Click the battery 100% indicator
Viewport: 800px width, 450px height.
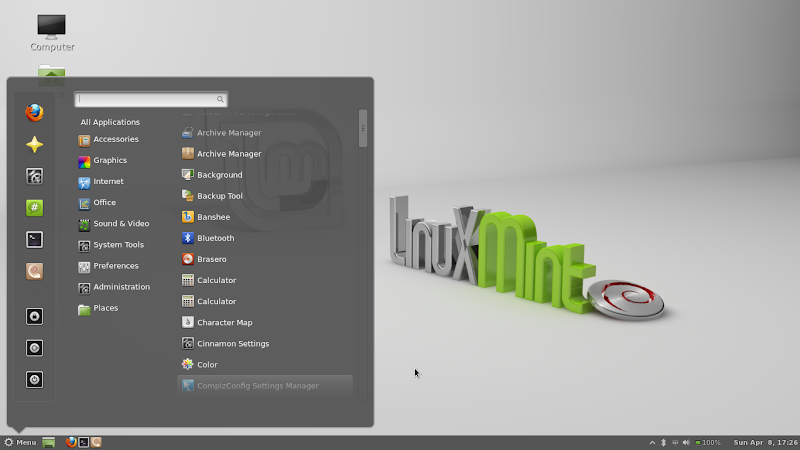708,442
